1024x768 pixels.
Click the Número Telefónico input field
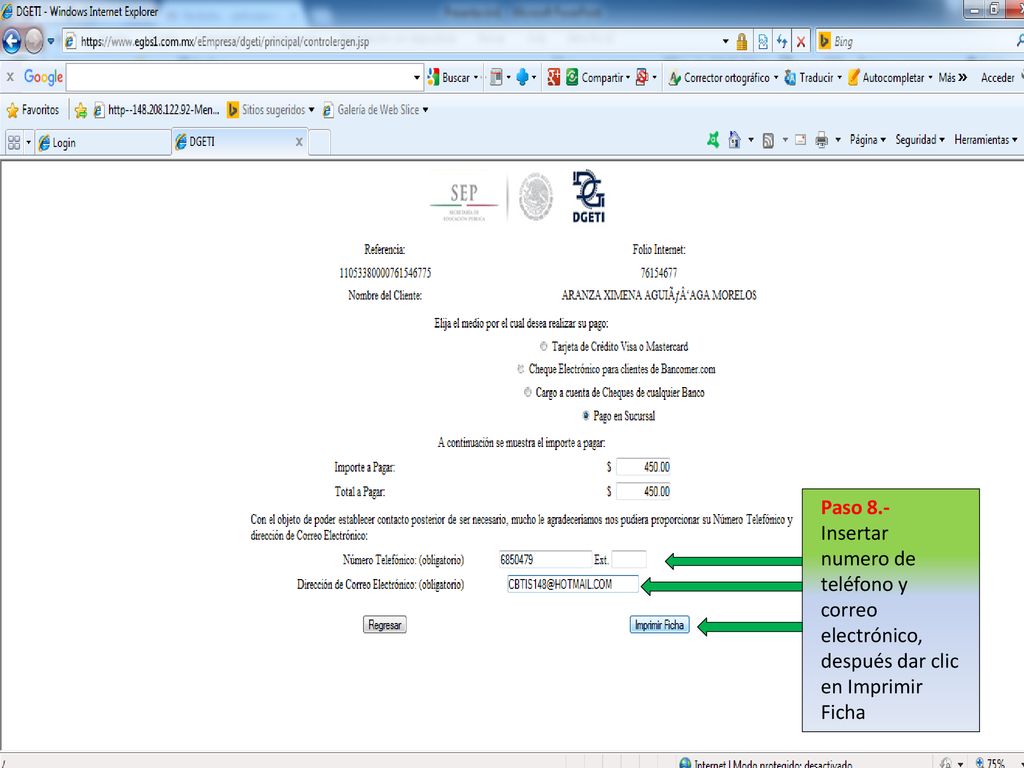coord(545,560)
